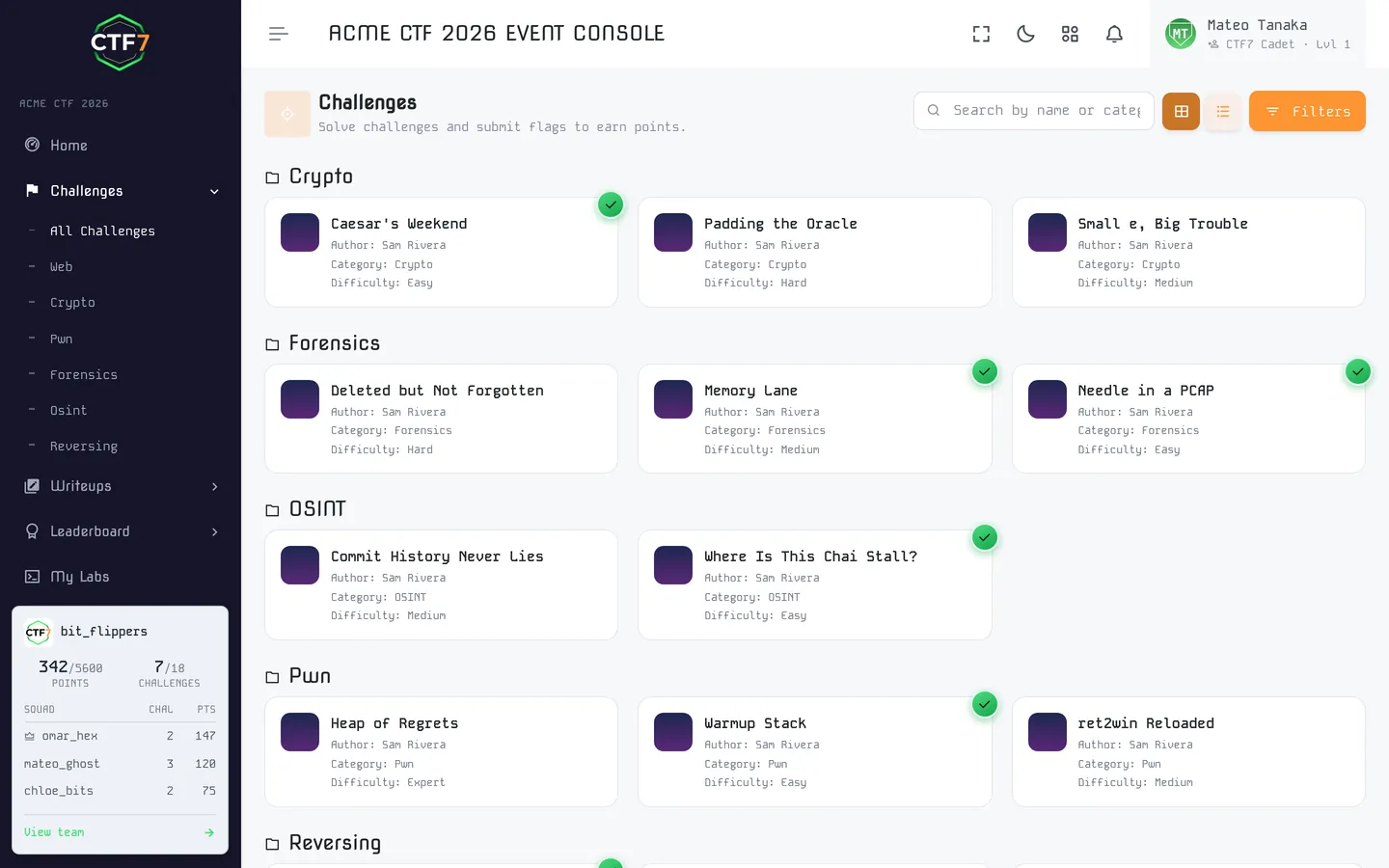Expand the Leaderboard sidebar section
This screenshot has height=868, width=1389.
coord(121,531)
